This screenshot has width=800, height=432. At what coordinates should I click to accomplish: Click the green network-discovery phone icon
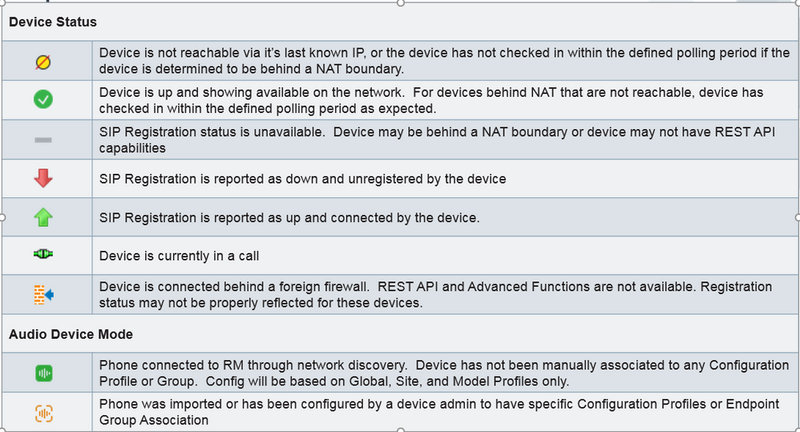(43, 374)
